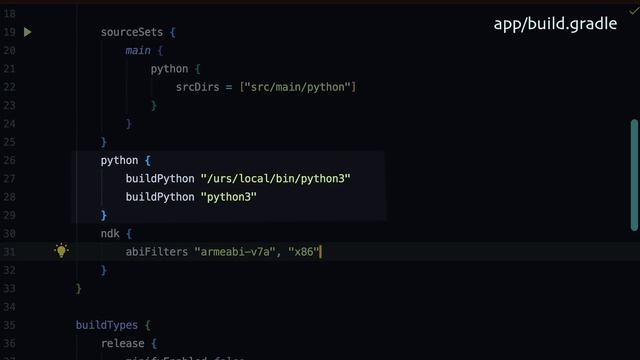Grab the vertical editor scrollbar thumb

[634, 175]
